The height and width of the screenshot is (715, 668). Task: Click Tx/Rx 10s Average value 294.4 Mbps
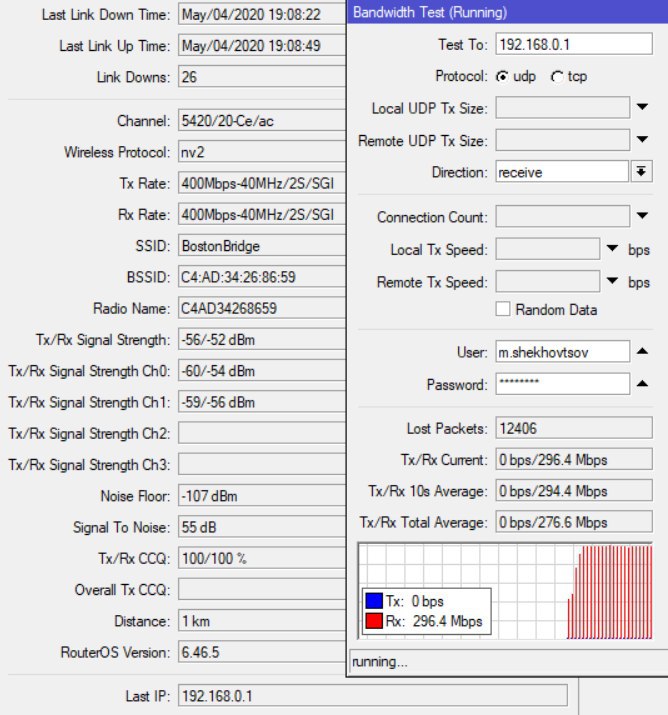point(574,491)
